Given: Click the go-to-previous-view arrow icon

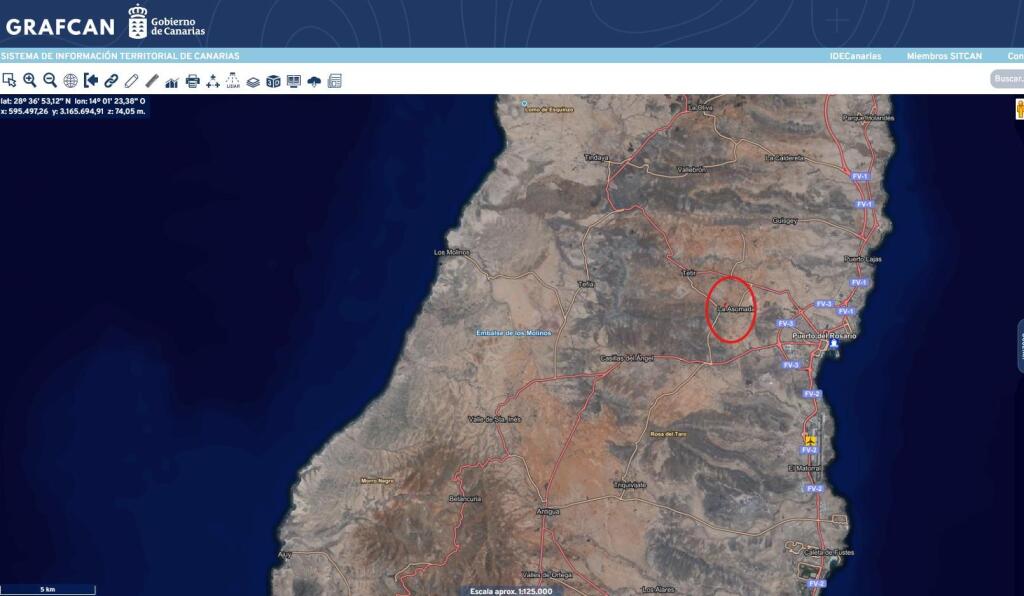Looking at the screenshot, I should (91, 81).
